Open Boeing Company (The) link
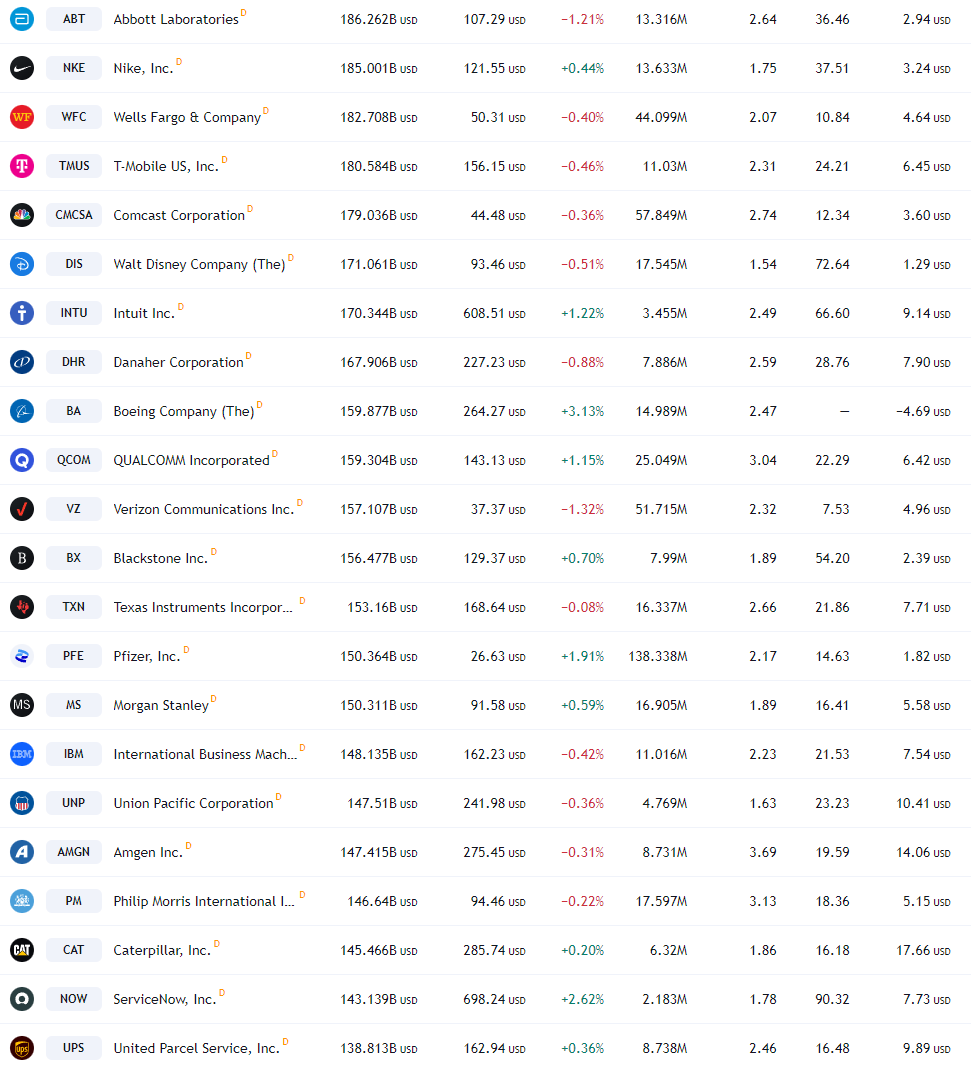Screen dimensions: 971x1069 [183, 412]
